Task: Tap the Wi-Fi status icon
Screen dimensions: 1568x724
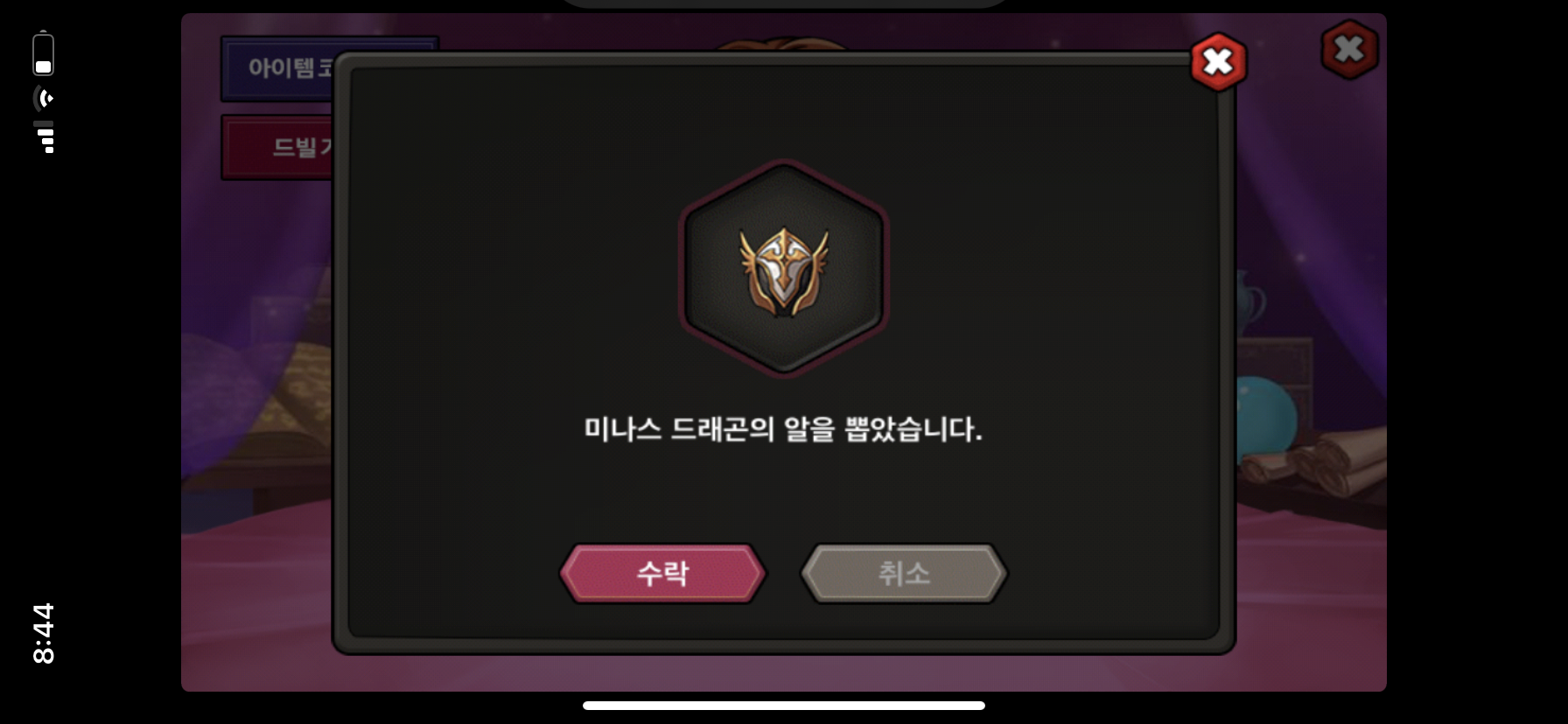Action: [x=44, y=98]
